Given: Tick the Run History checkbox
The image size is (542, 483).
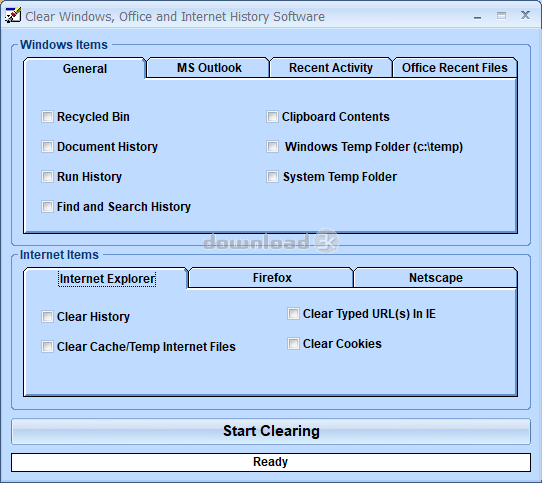Looking at the screenshot, I should (x=47, y=177).
